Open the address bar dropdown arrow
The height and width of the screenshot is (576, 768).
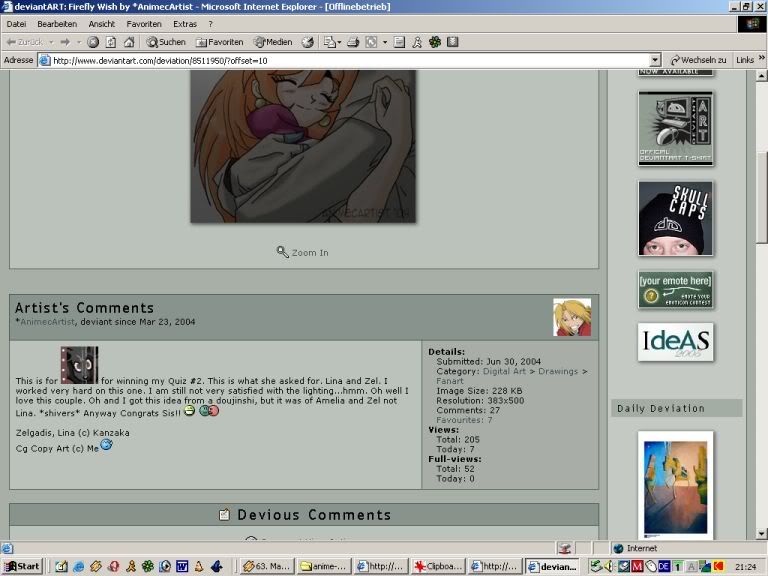[655, 60]
